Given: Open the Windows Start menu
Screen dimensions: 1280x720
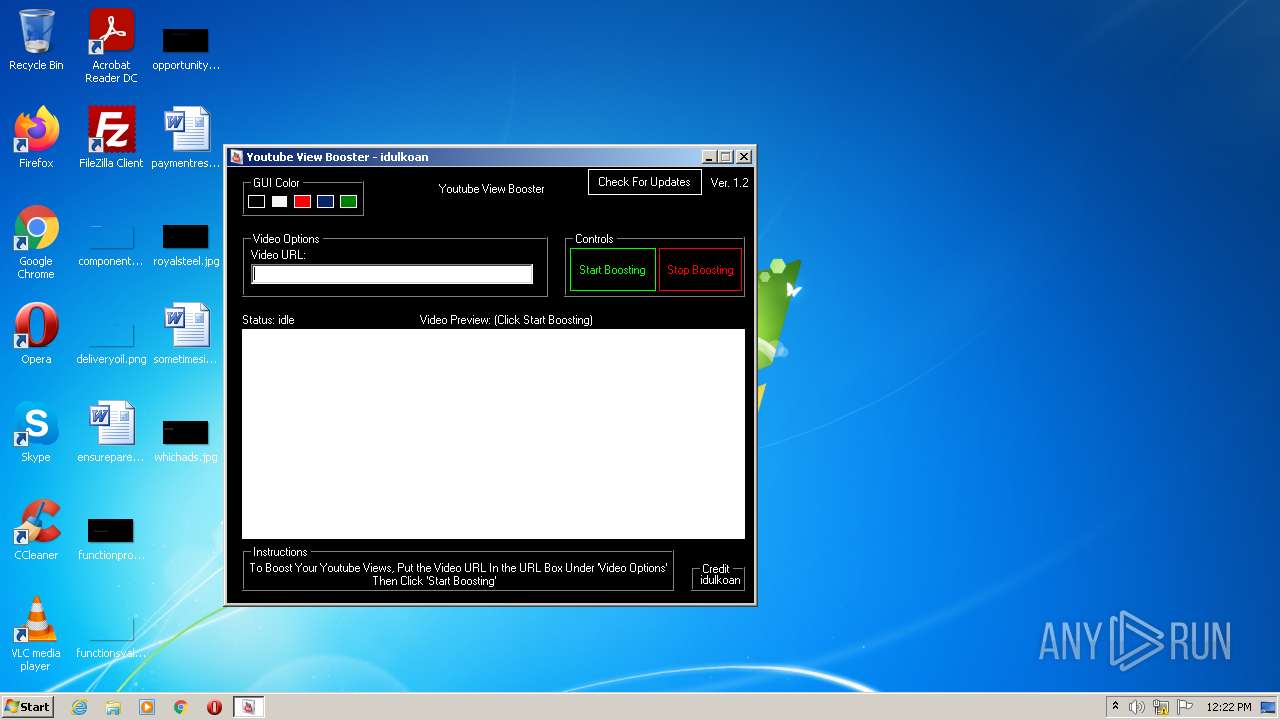Looking at the screenshot, I should [27, 706].
